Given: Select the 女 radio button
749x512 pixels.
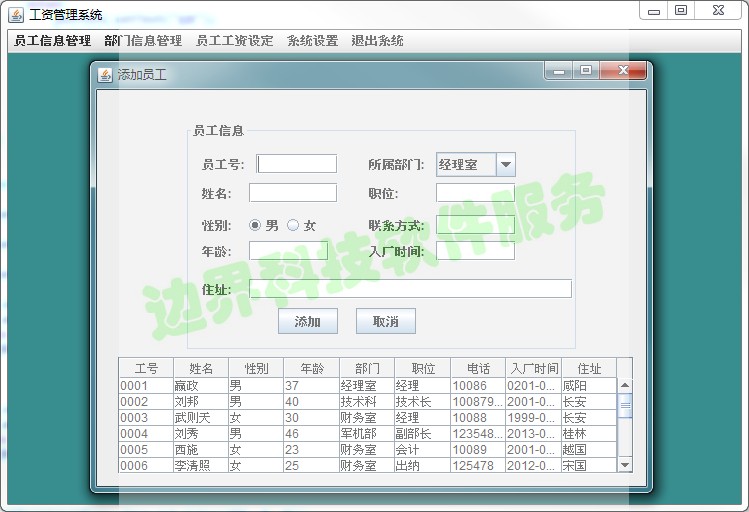Looking at the screenshot, I should [x=293, y=225].
